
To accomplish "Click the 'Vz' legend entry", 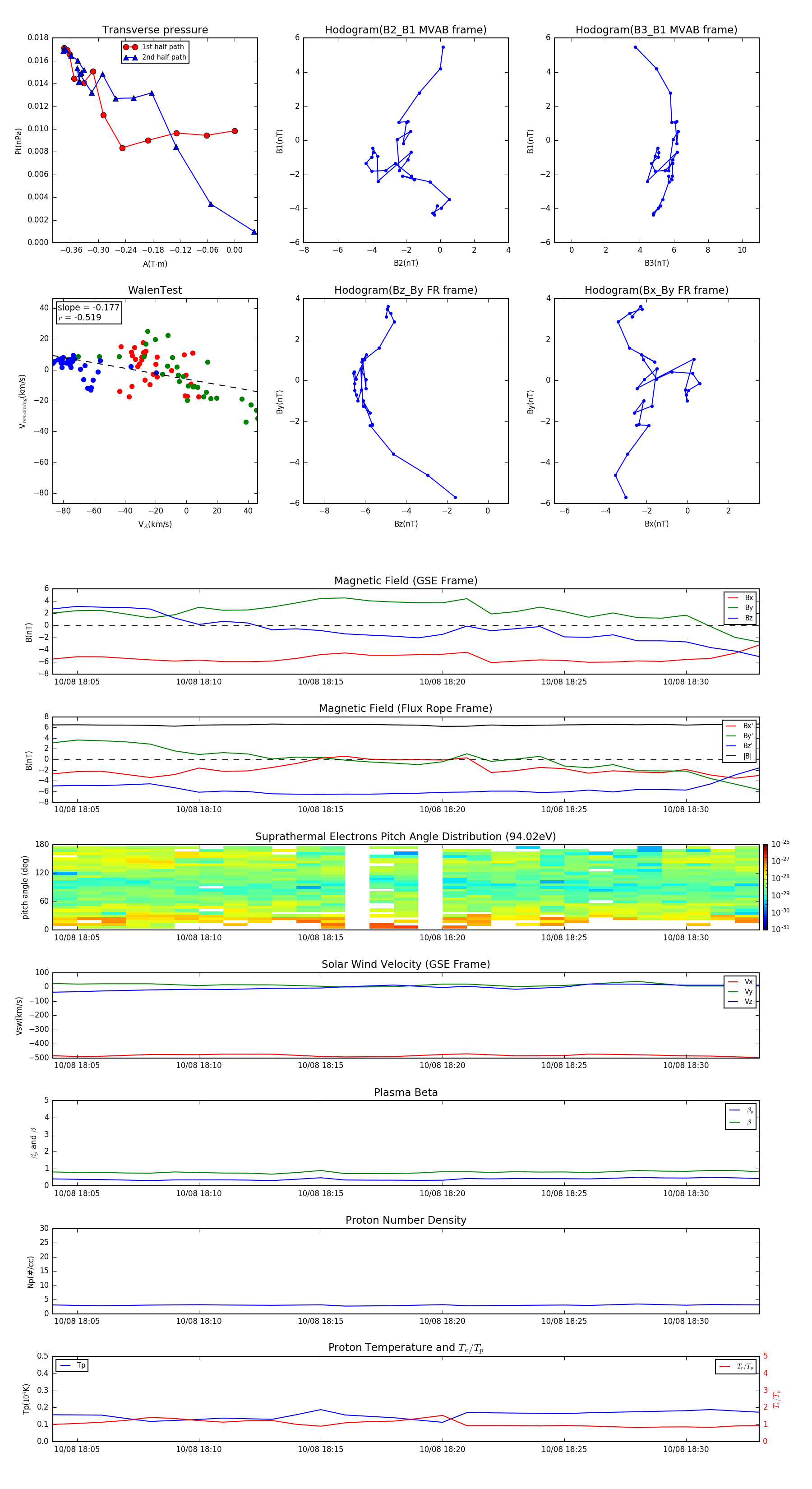I will pyautogui.click(x=741, y=1002).
